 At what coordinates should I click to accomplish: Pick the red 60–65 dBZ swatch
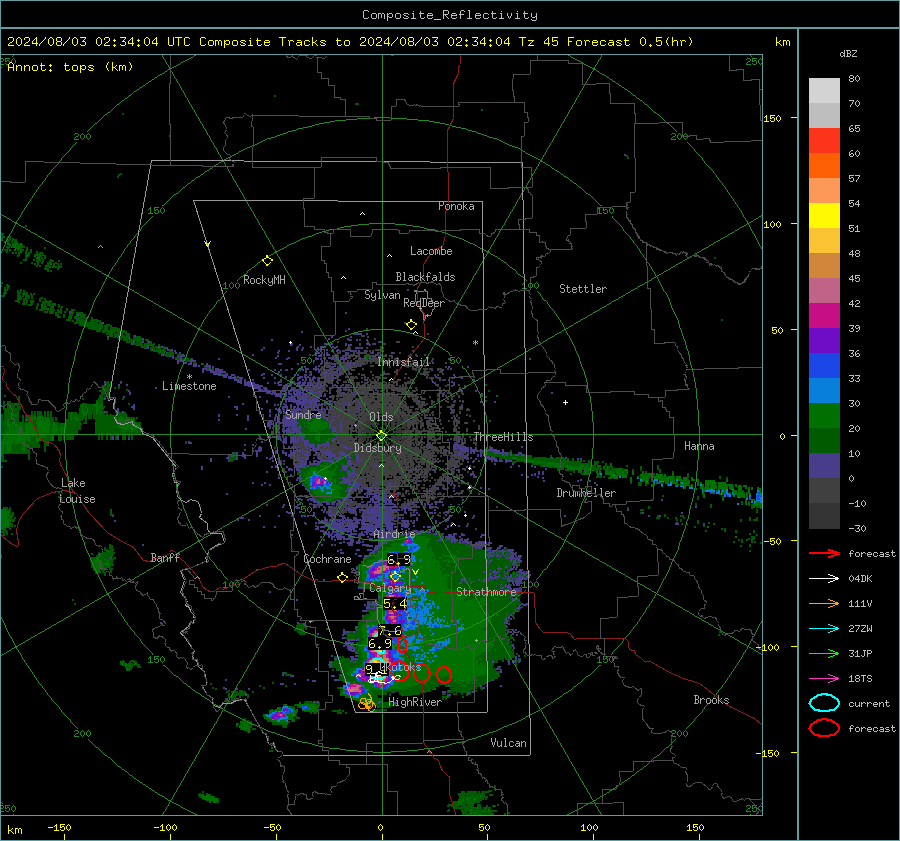(x=824, y=141)
